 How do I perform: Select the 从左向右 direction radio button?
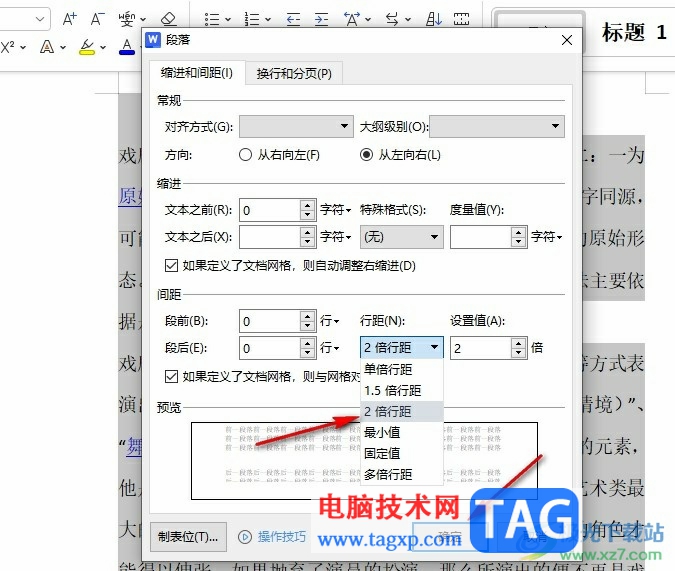click(366, 155)
